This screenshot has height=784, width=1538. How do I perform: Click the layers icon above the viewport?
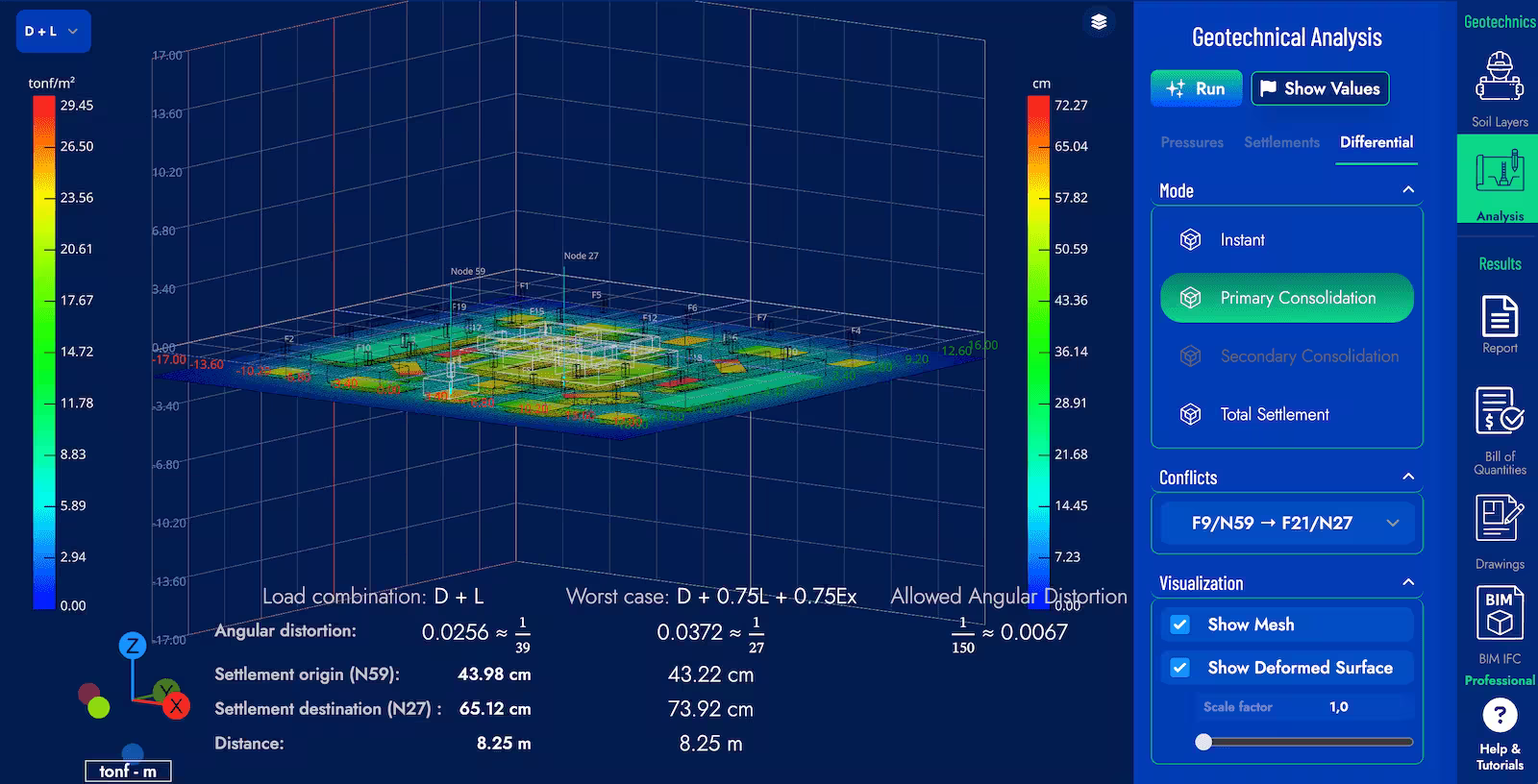tap(1099, 22)
